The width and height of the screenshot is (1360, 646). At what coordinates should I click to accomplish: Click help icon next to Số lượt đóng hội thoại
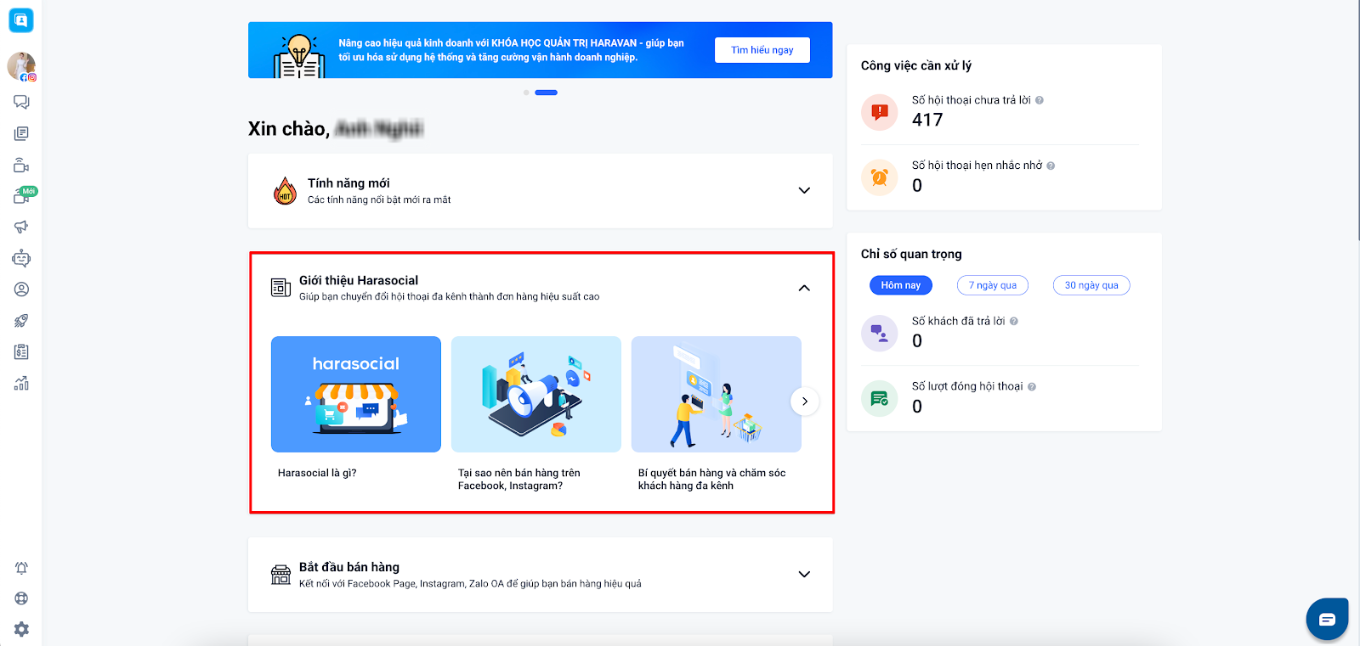pyautogui.click(x=1032, y=387)
